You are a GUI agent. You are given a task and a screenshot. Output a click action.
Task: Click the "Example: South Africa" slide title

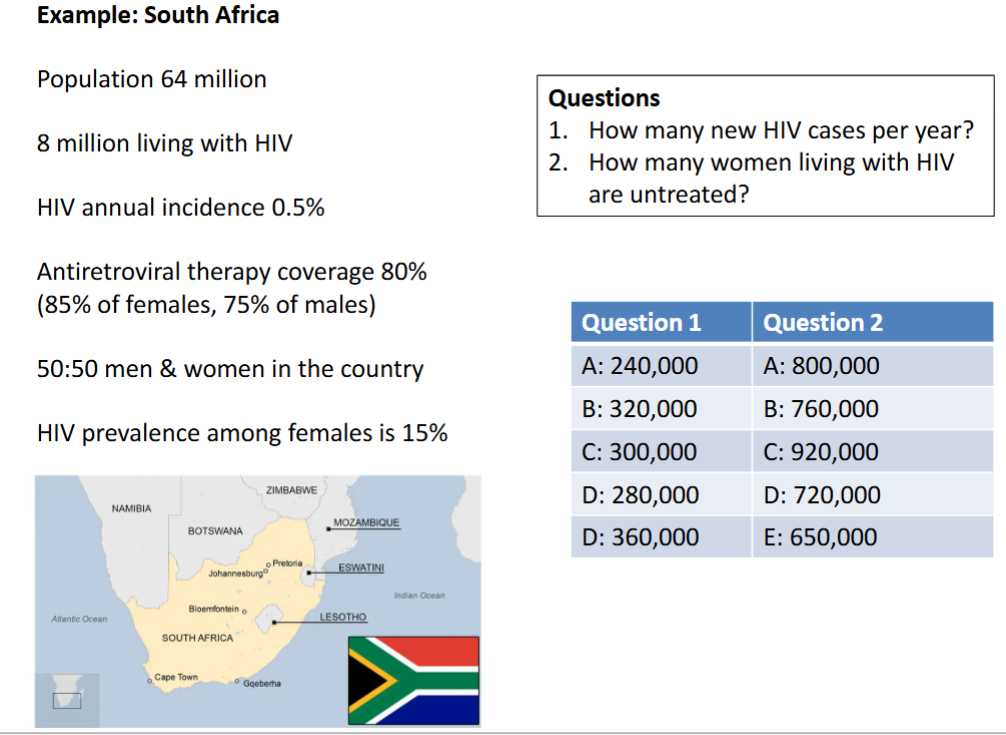tap(158, 15)
